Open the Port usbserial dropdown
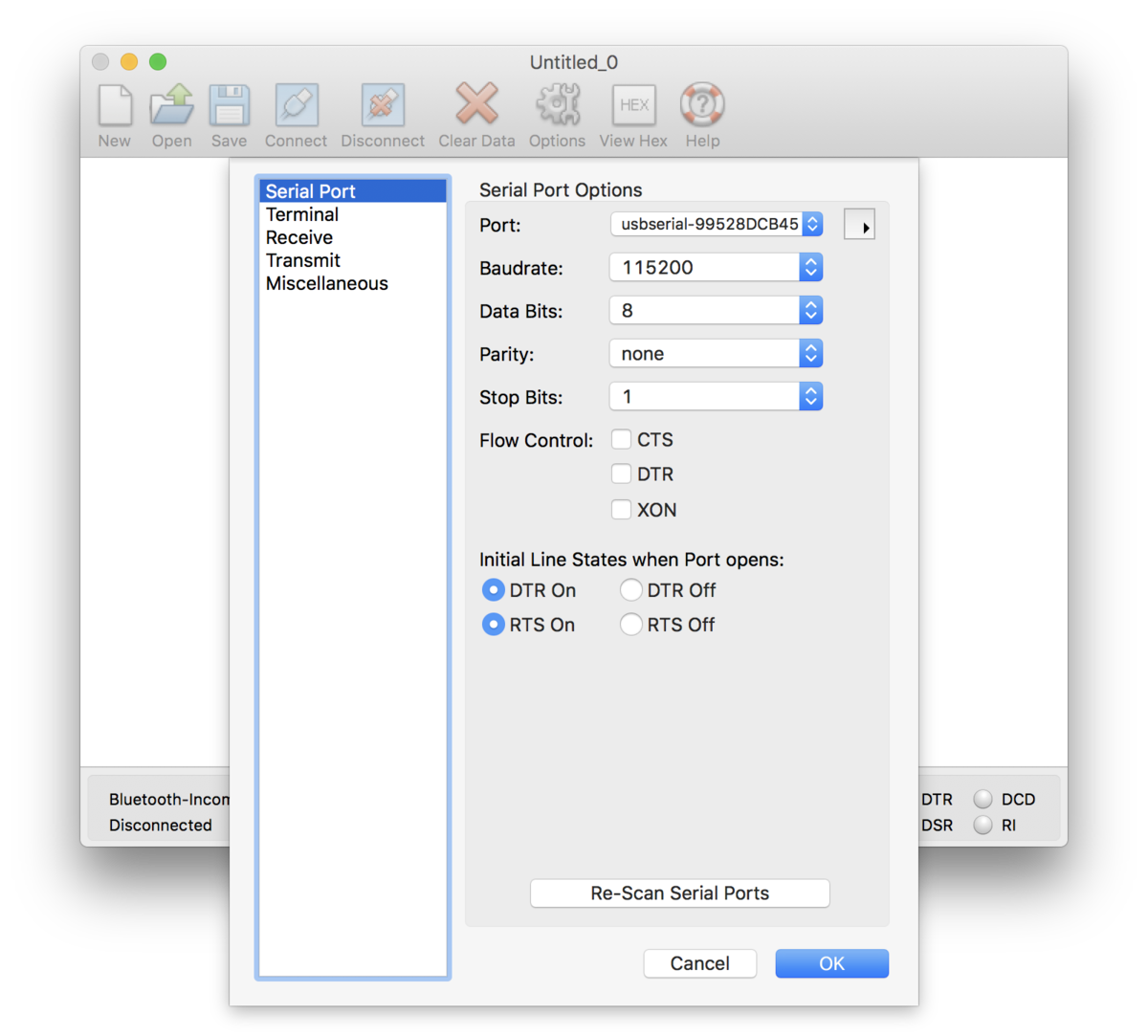Screen dimensions: 1148x1036 point(717,224)
